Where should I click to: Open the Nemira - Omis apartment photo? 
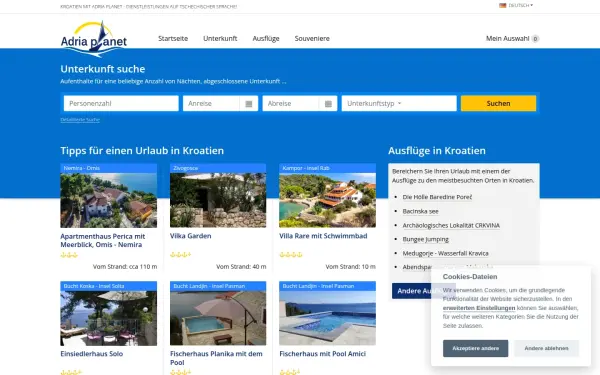(x=109, y=200)
